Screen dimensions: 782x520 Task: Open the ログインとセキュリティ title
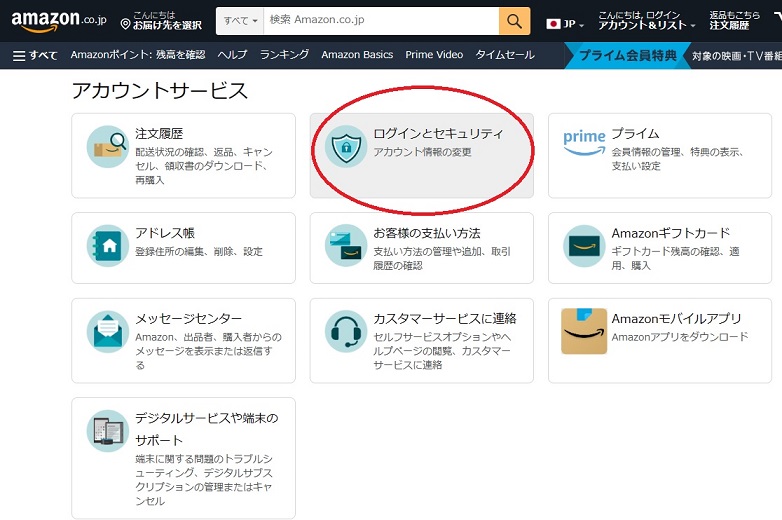438,134
